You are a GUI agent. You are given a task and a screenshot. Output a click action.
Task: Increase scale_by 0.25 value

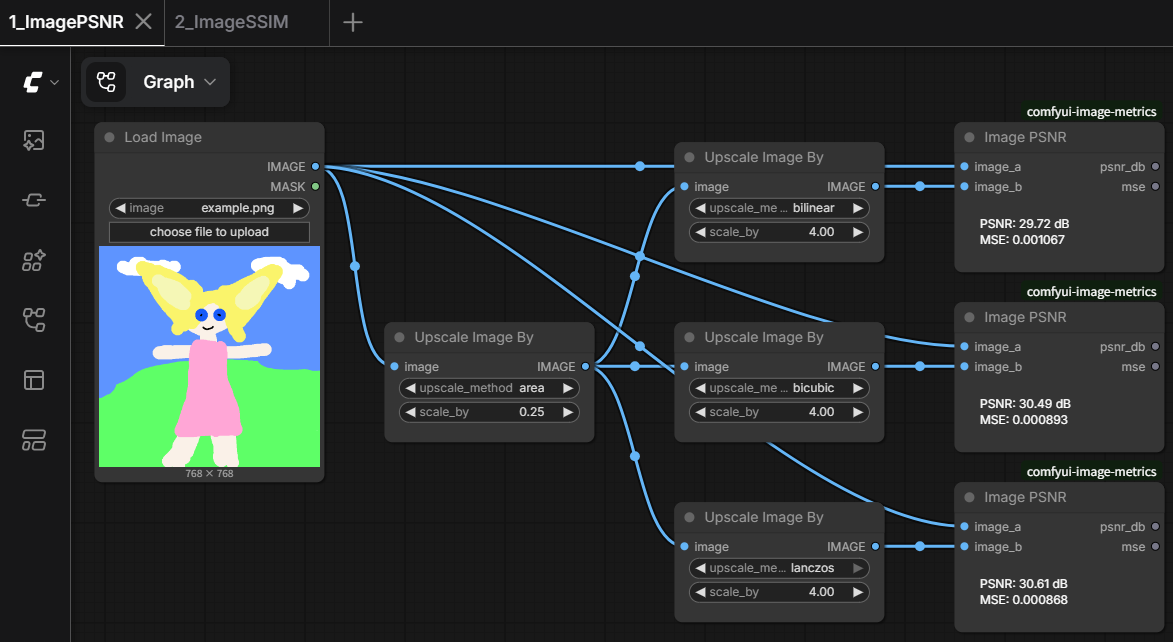568,412
